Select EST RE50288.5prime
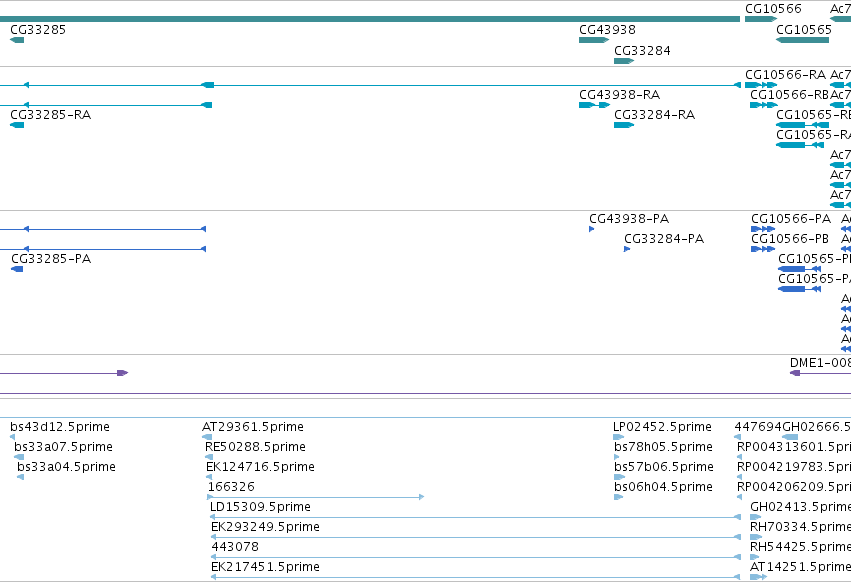 [209, 457]
